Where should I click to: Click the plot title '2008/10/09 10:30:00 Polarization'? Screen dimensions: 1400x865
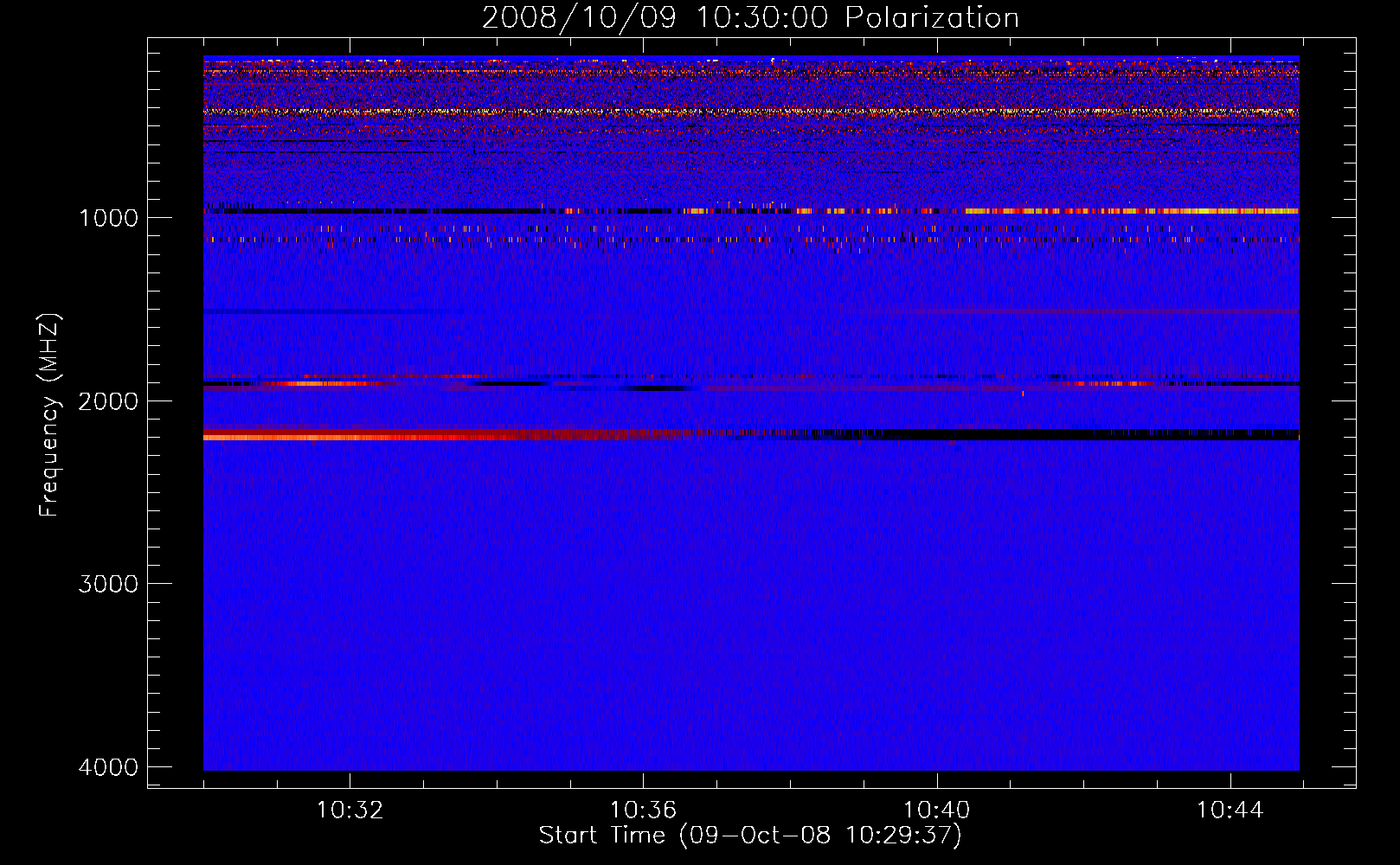pos(750,17)
